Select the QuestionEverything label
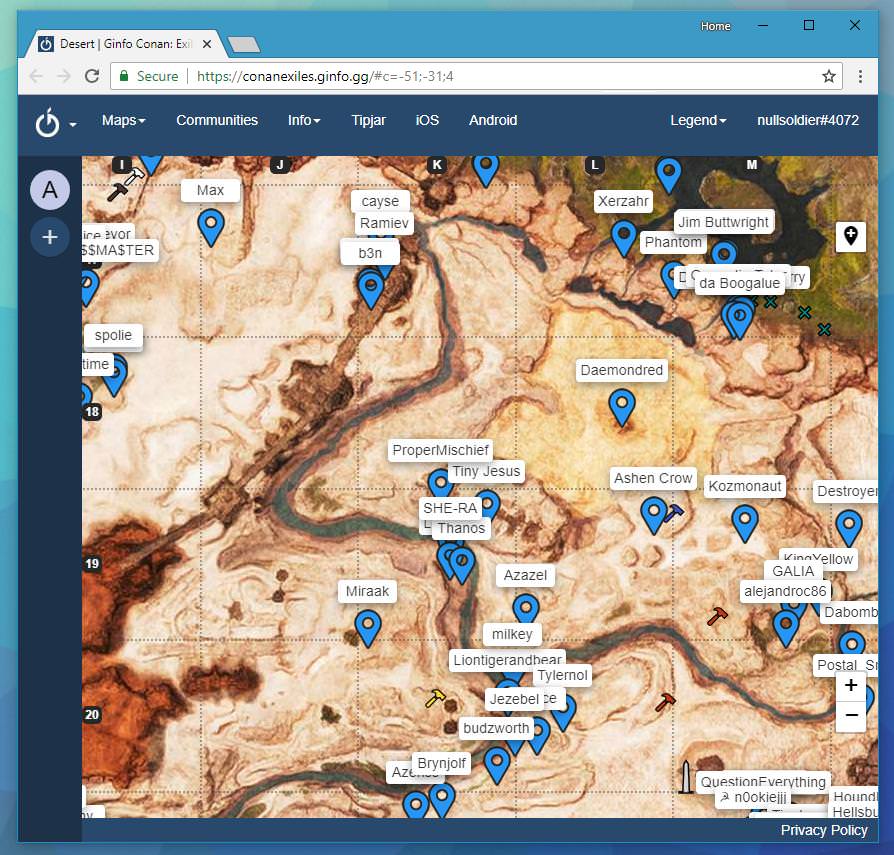 pos(763,782)
